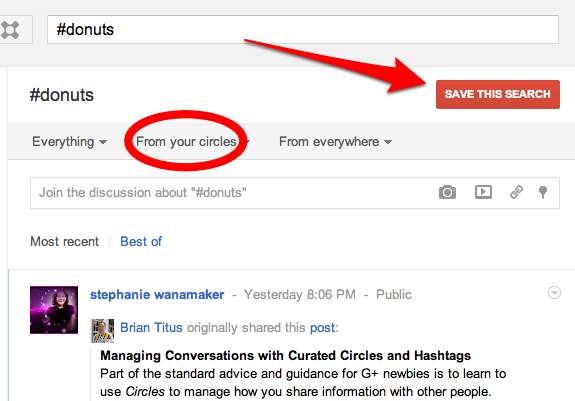
Task: Expand the From everywhere dropdown
Action: (x=335, y=141)
